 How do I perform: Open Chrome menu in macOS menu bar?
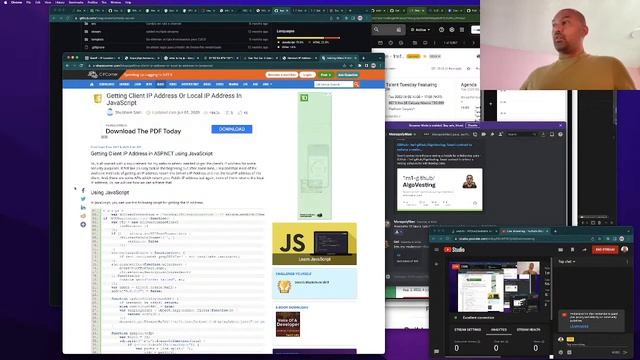point(17,2)
